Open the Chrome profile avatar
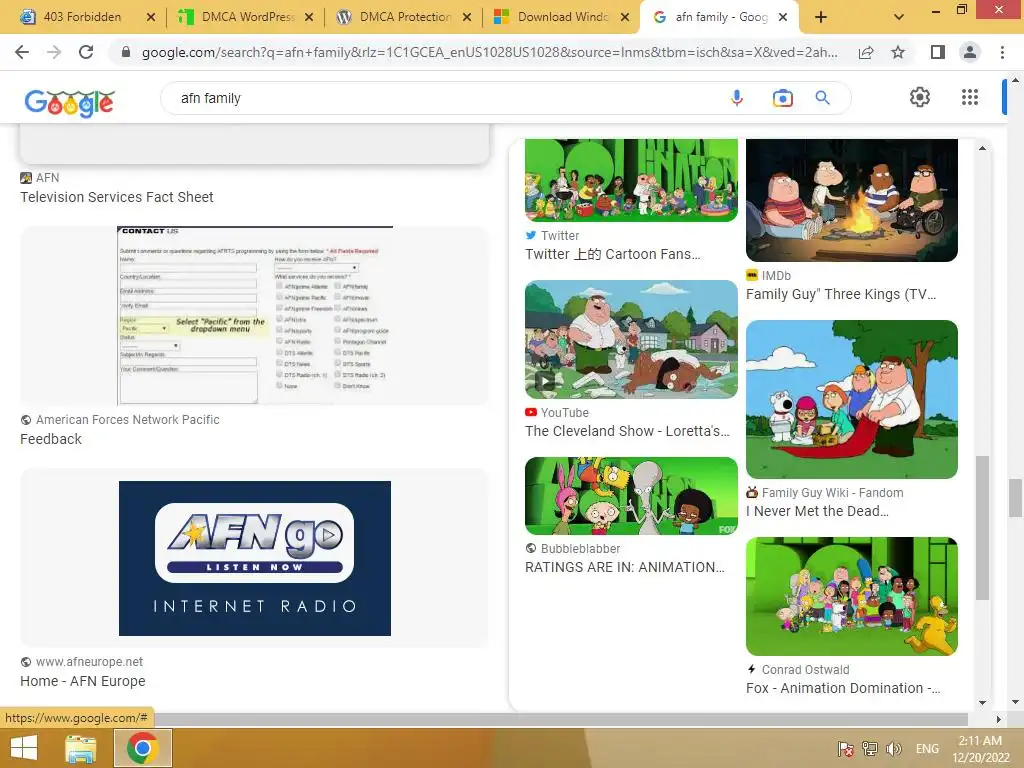Image resolution: width=1024 pixels, height=768 pixels. click(x=970, y=52)
